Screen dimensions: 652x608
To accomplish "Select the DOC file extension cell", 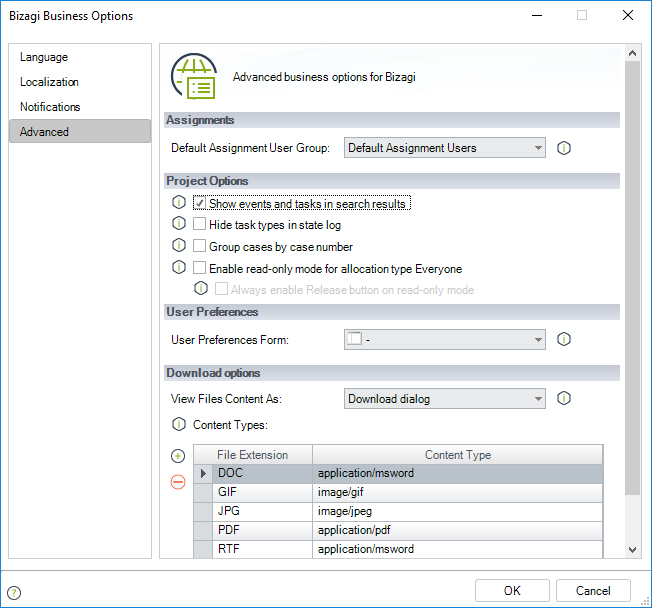I will 262,473.
